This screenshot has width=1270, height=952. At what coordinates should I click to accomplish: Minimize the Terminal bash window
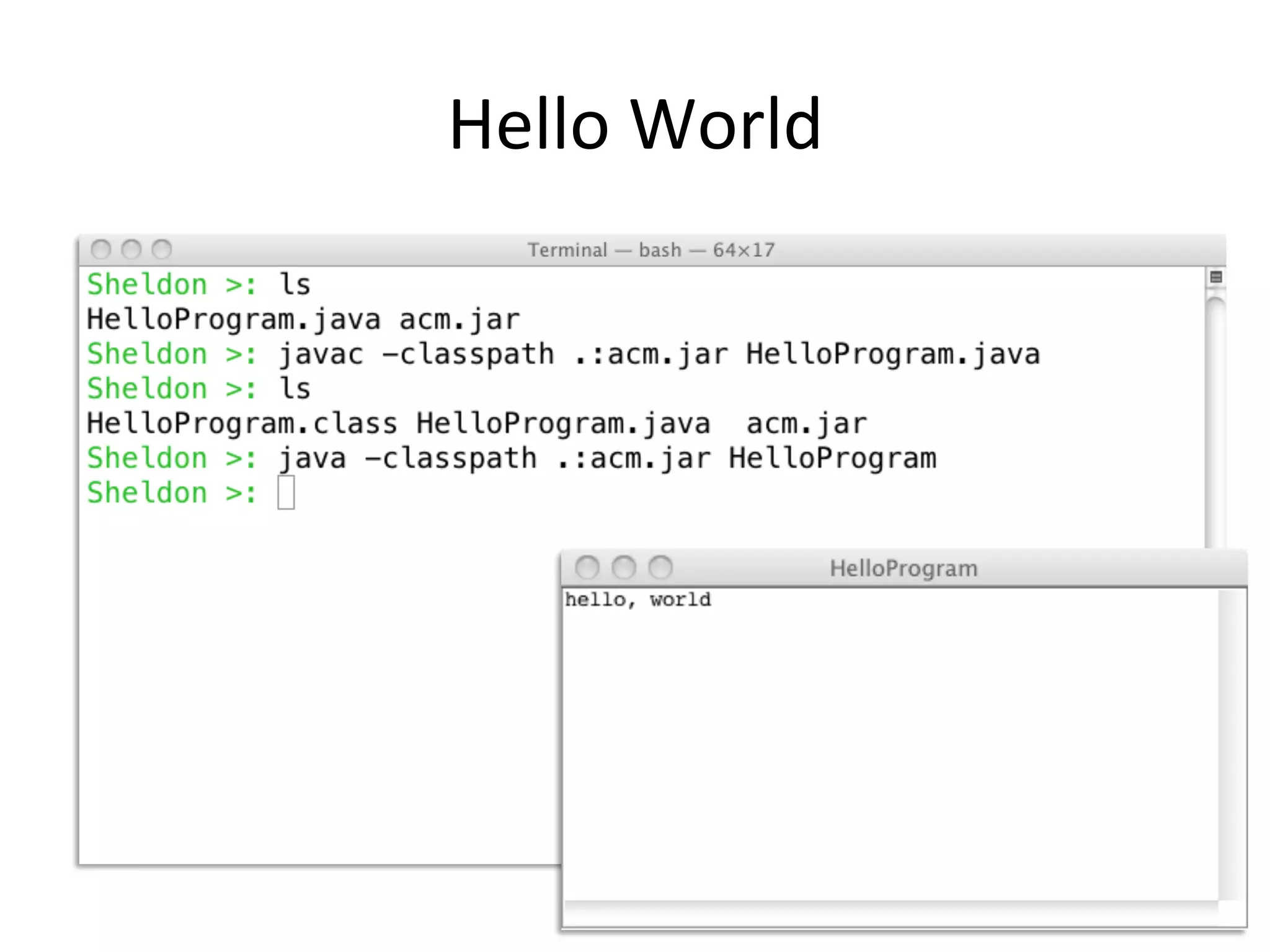coord(131,250)
